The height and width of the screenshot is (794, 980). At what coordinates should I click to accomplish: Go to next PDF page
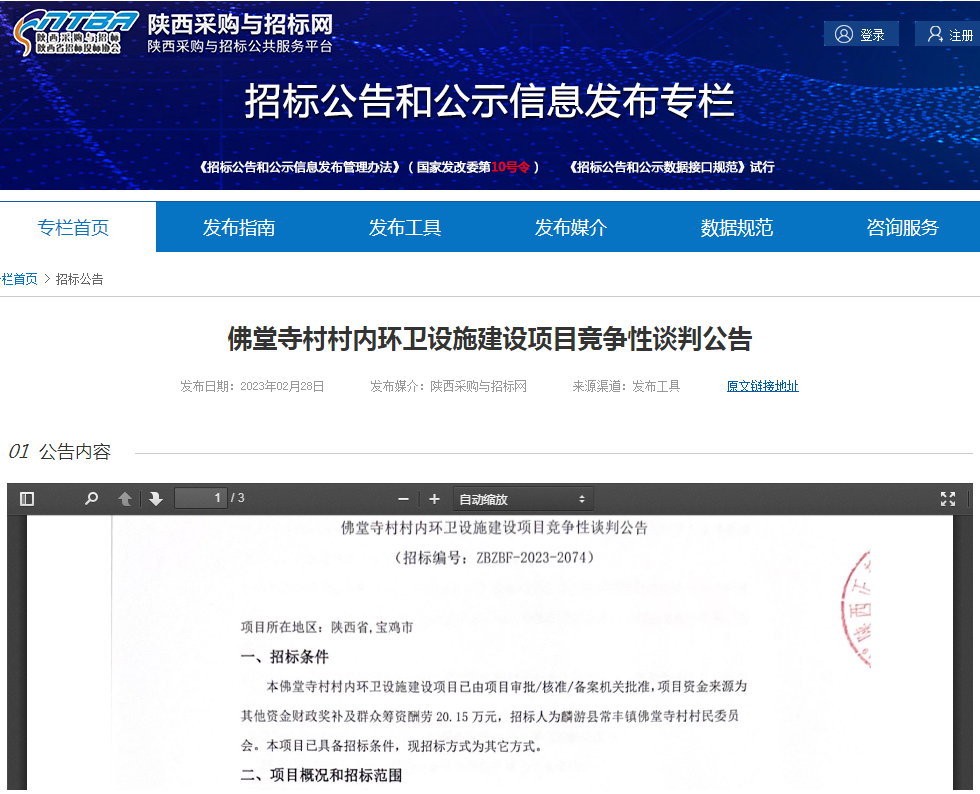click(x=156, y=499)
